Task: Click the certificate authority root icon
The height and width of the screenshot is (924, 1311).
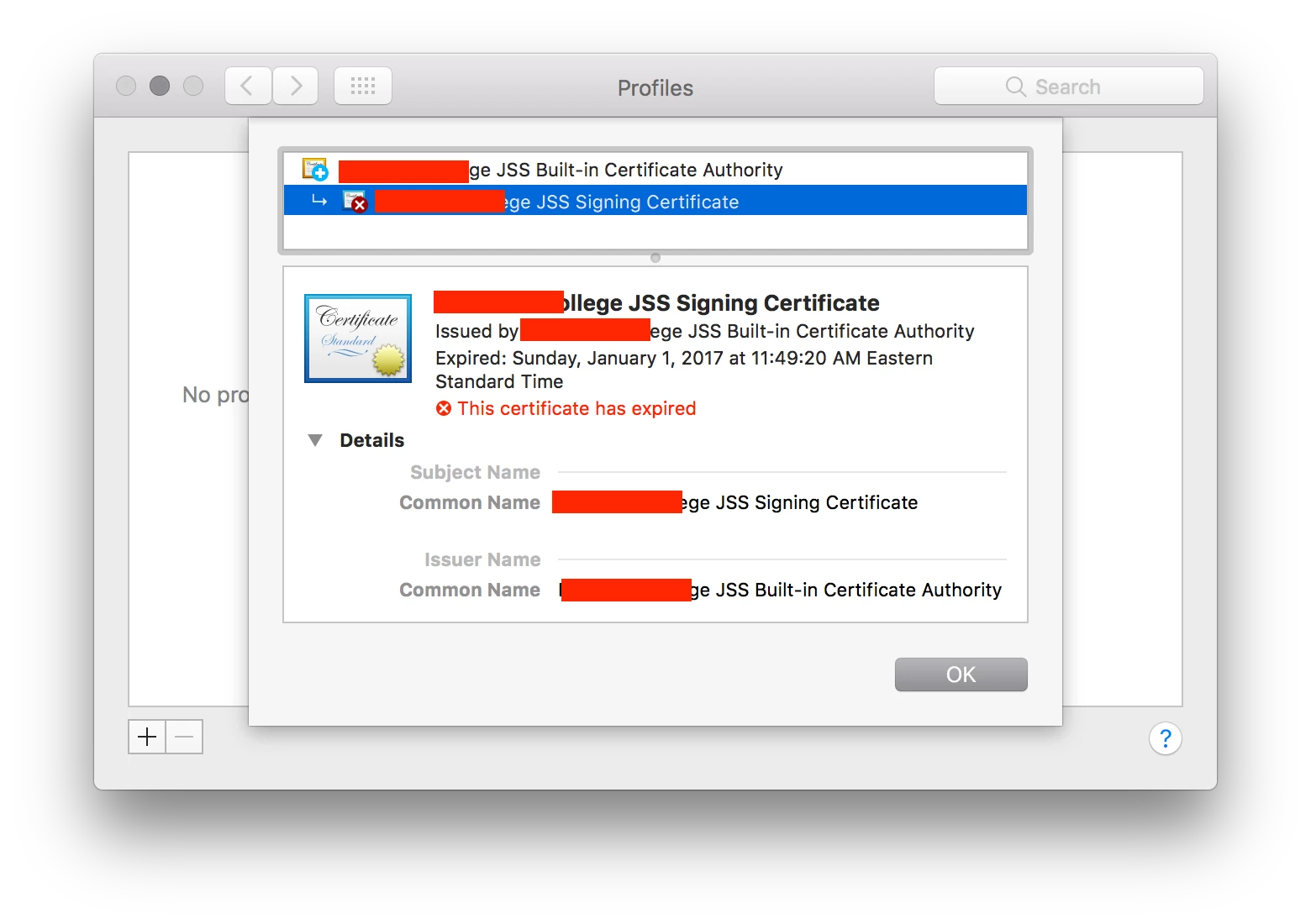Action: (x=315, y=170)
